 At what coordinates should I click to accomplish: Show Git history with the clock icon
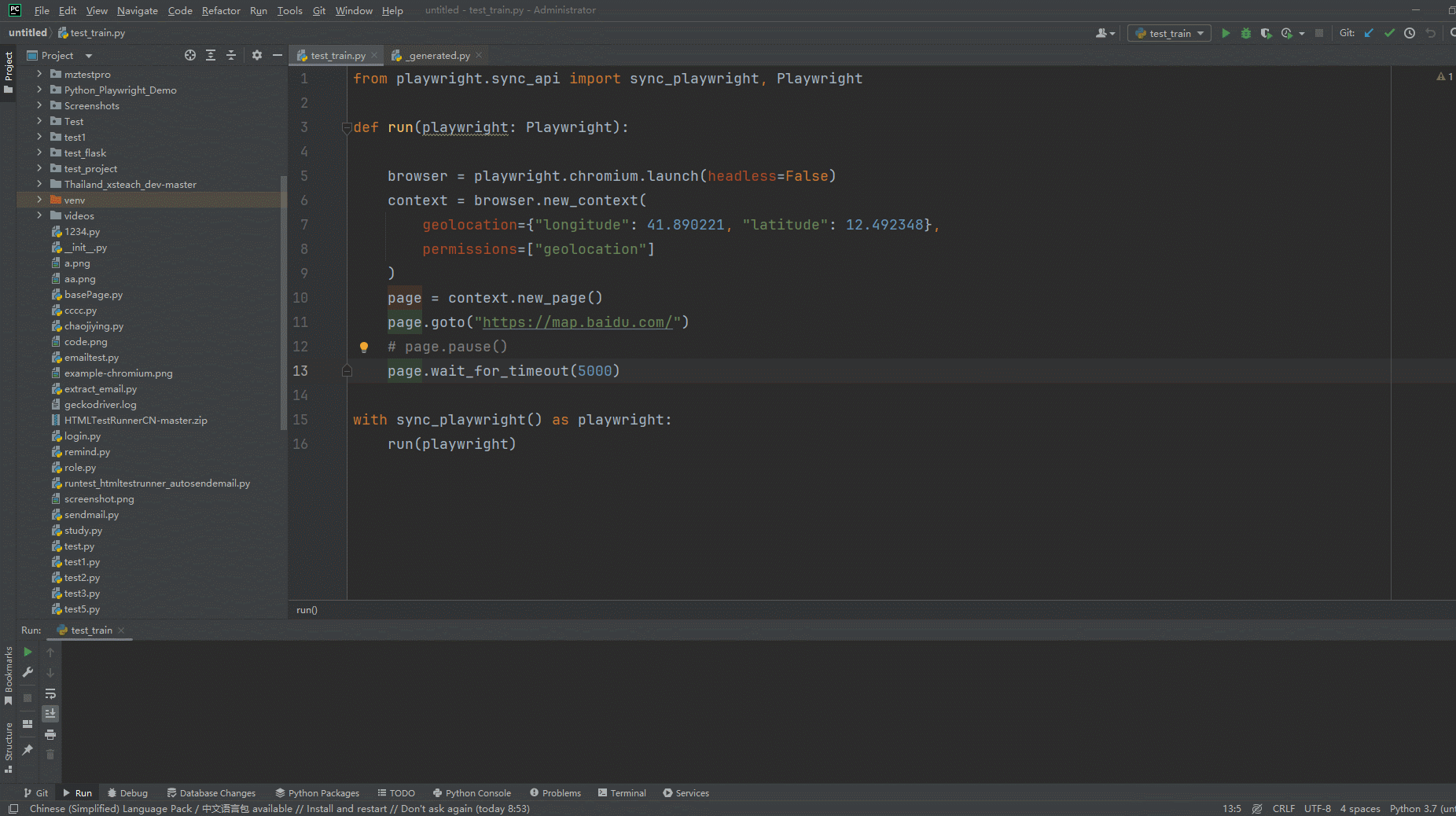pos(1410,33)
